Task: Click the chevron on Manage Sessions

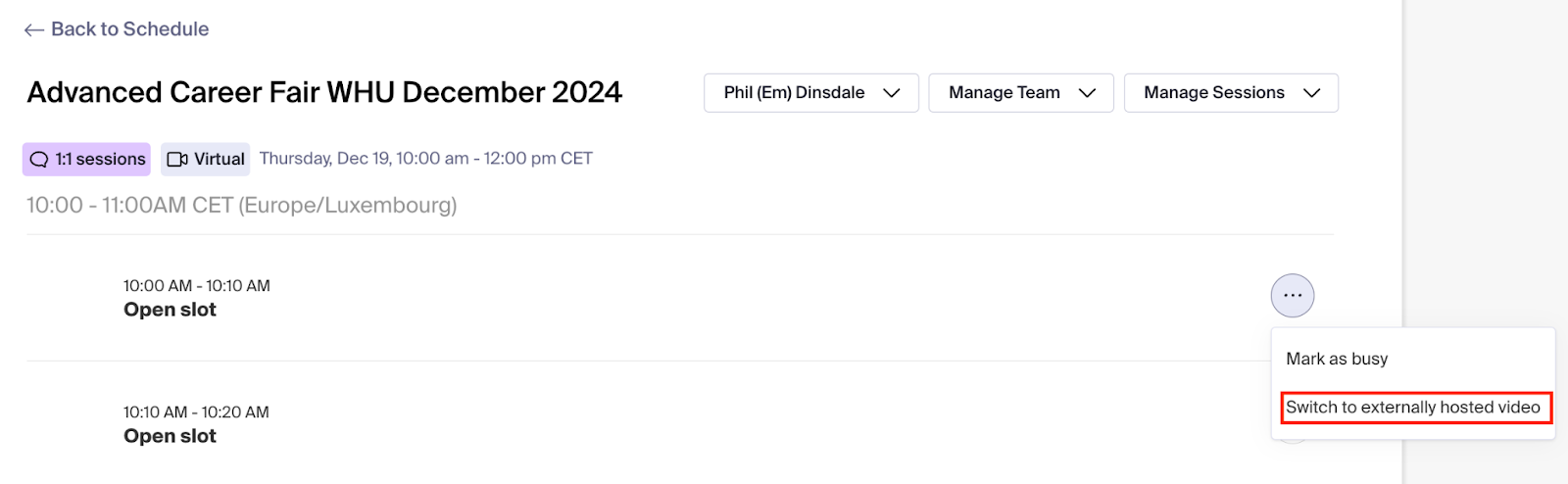Action: tap(1311, 93)
